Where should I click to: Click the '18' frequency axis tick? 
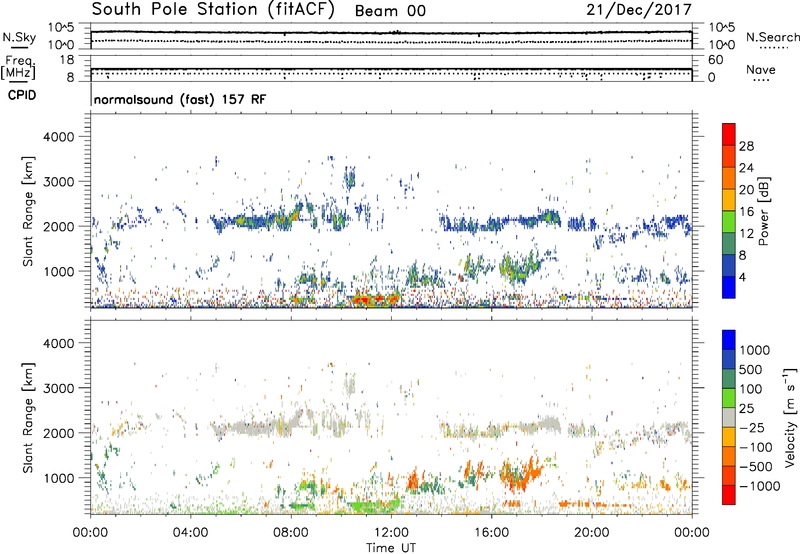[67, 60]
